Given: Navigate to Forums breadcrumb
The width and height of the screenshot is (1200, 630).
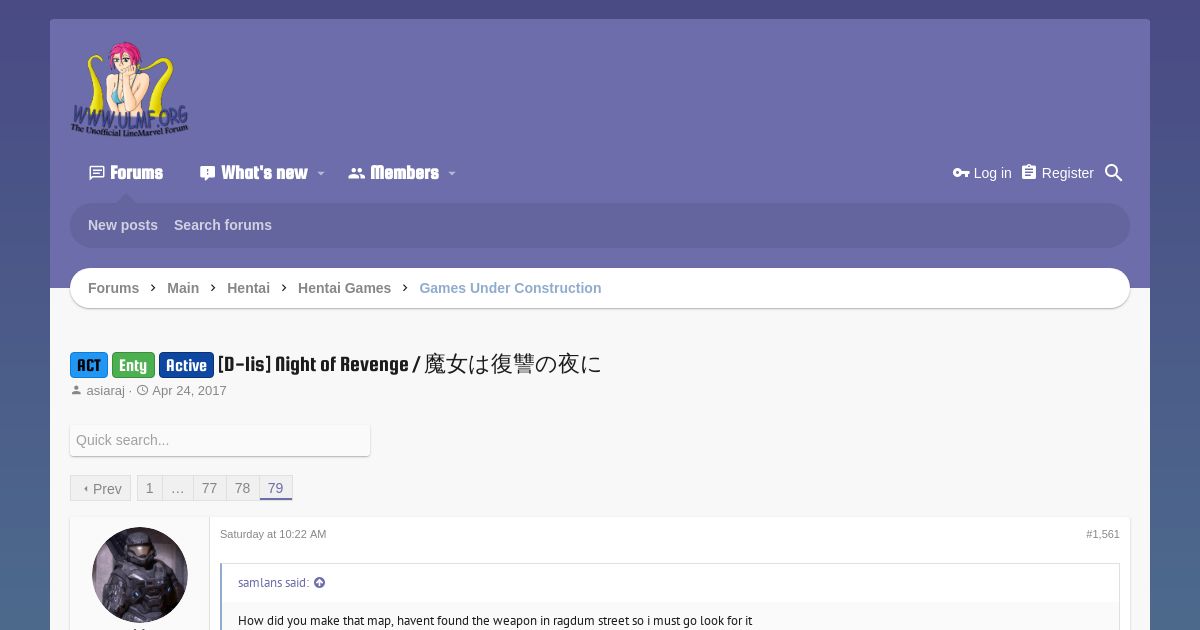Looking at the screenshot, I should click(x=114, y=288).
